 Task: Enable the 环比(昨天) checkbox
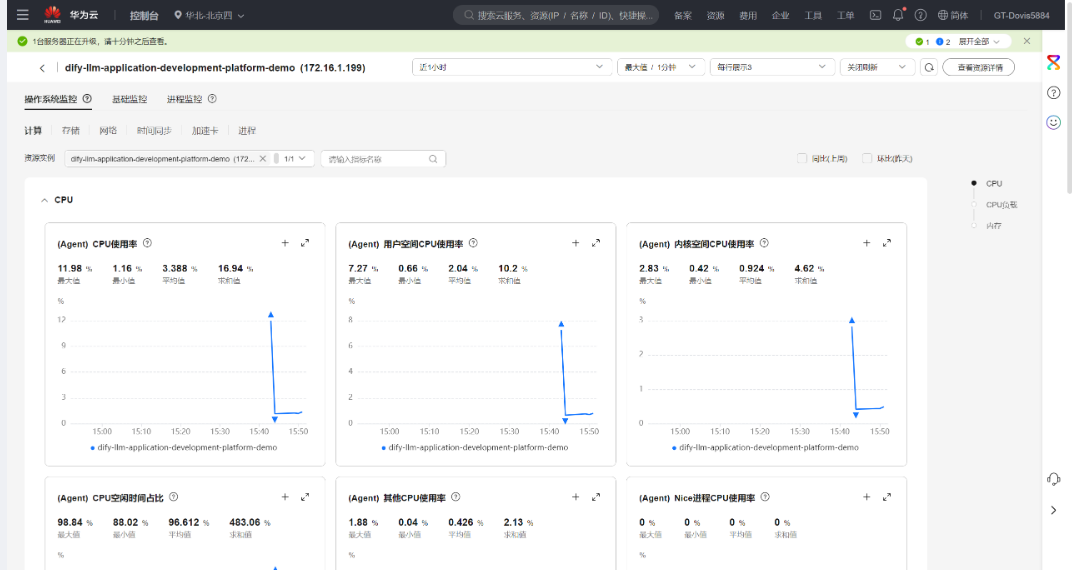(x=867, y=158)
